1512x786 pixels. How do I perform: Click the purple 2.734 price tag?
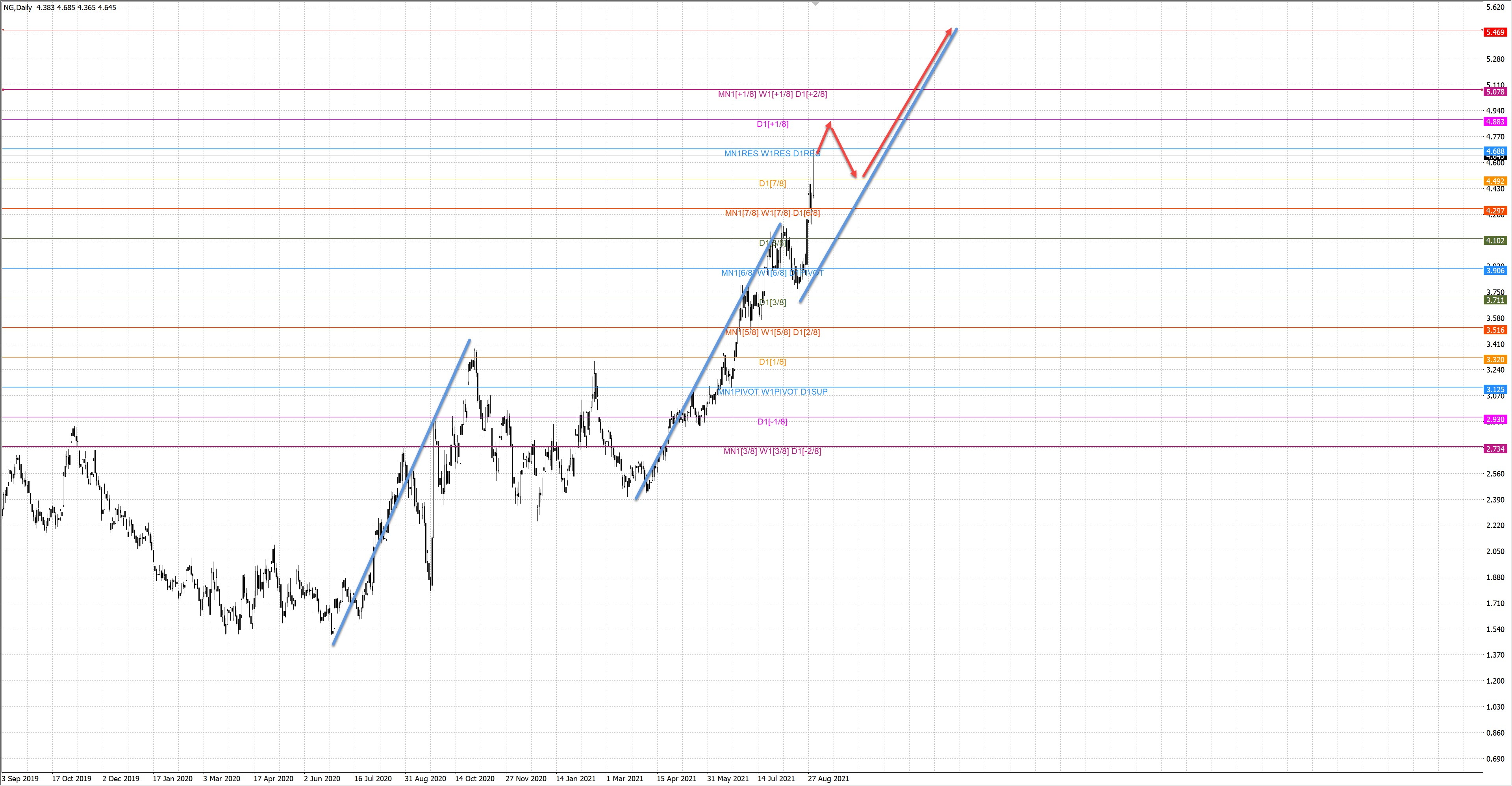point(1494,449)
